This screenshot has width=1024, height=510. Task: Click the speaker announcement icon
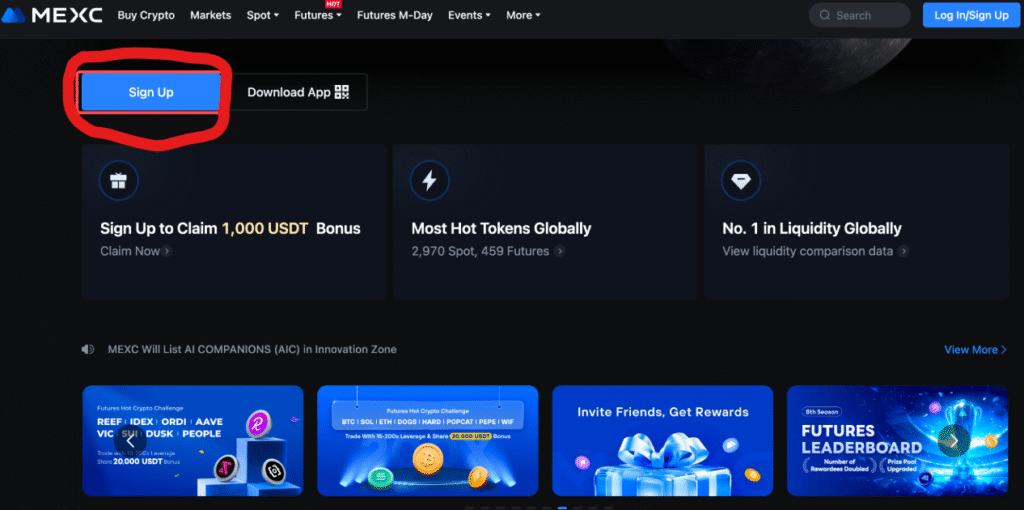pos(88,349)
